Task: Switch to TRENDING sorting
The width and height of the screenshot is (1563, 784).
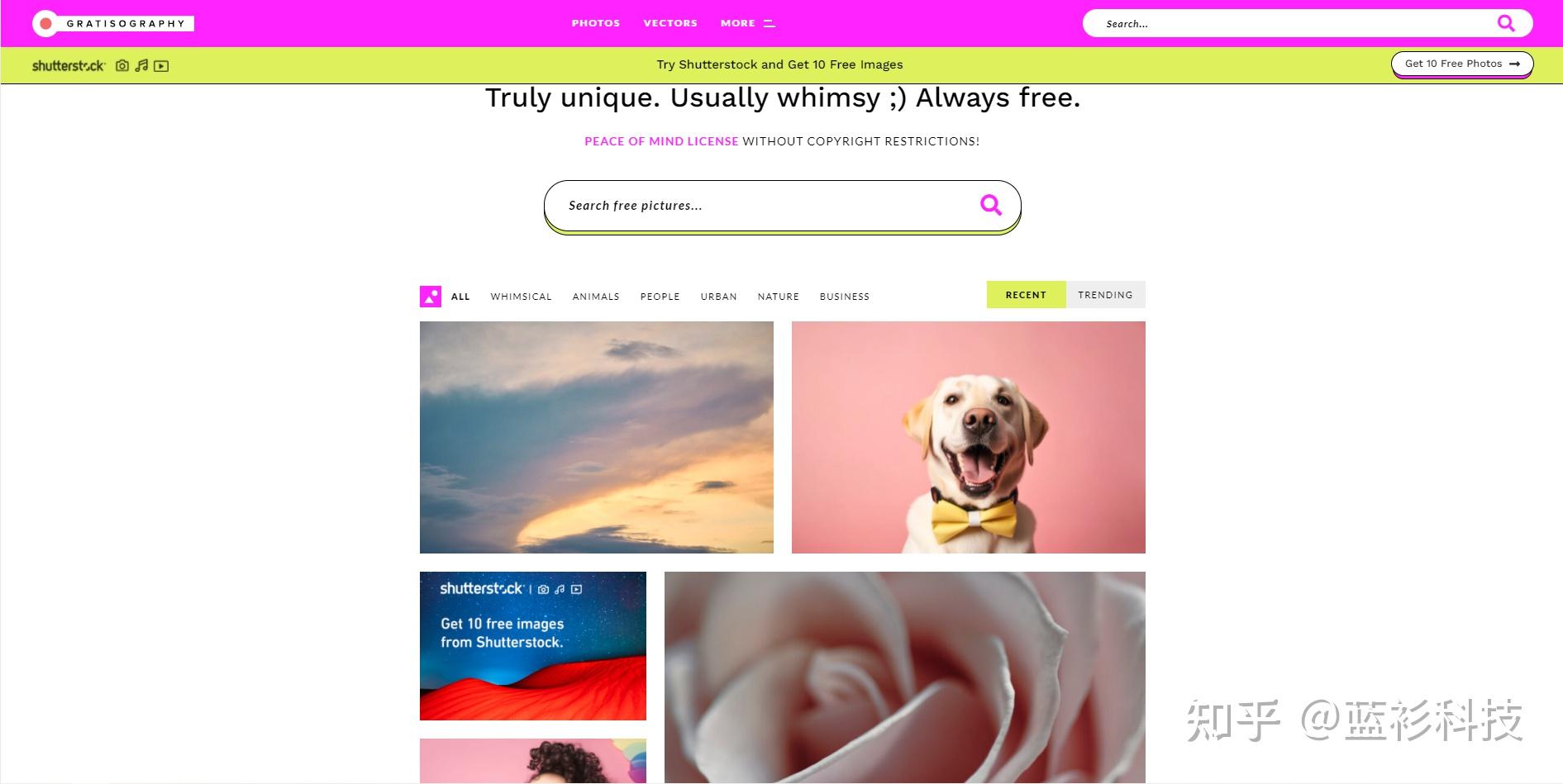Action: coord(1105,295)
